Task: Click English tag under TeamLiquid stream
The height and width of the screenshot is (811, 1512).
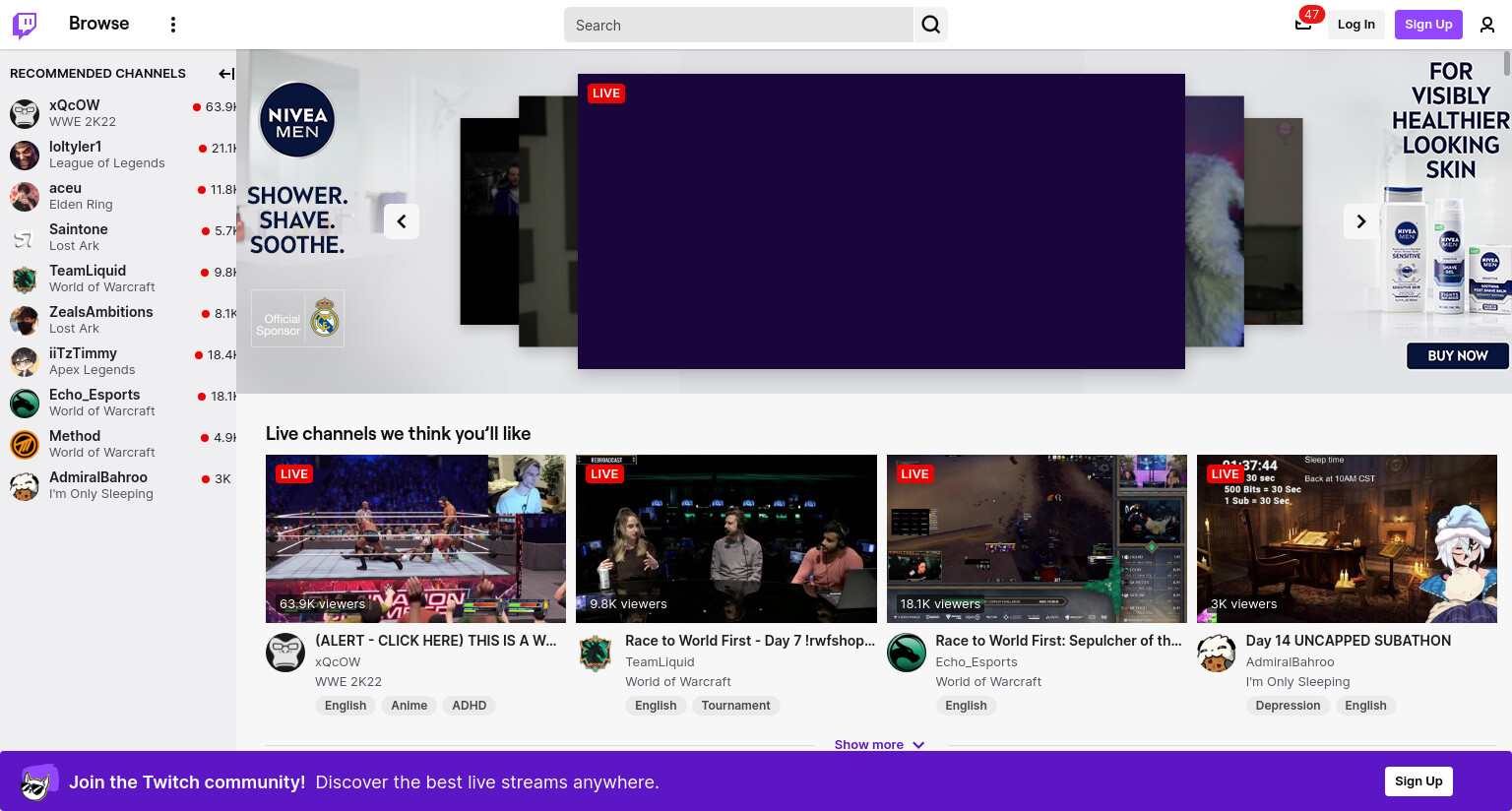Action: (x=656, y=706)
